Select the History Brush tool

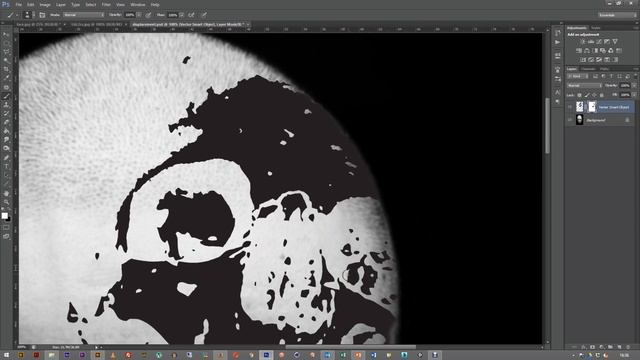pyautogui.click(x=6, y=113)
